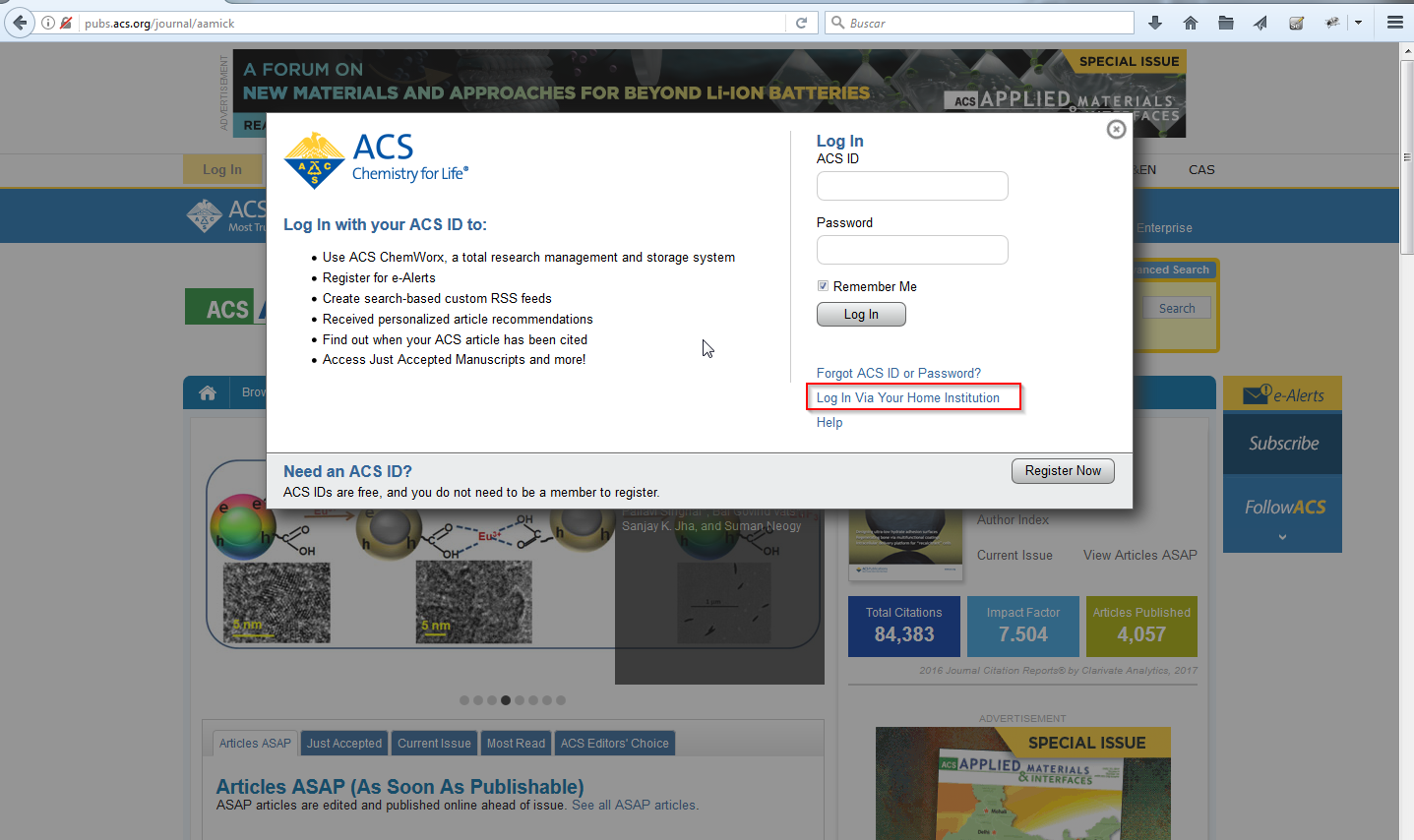1414x840 pixels.
Task: Open the View Articles ASAP link
Action: click(x=1140, y=555)
